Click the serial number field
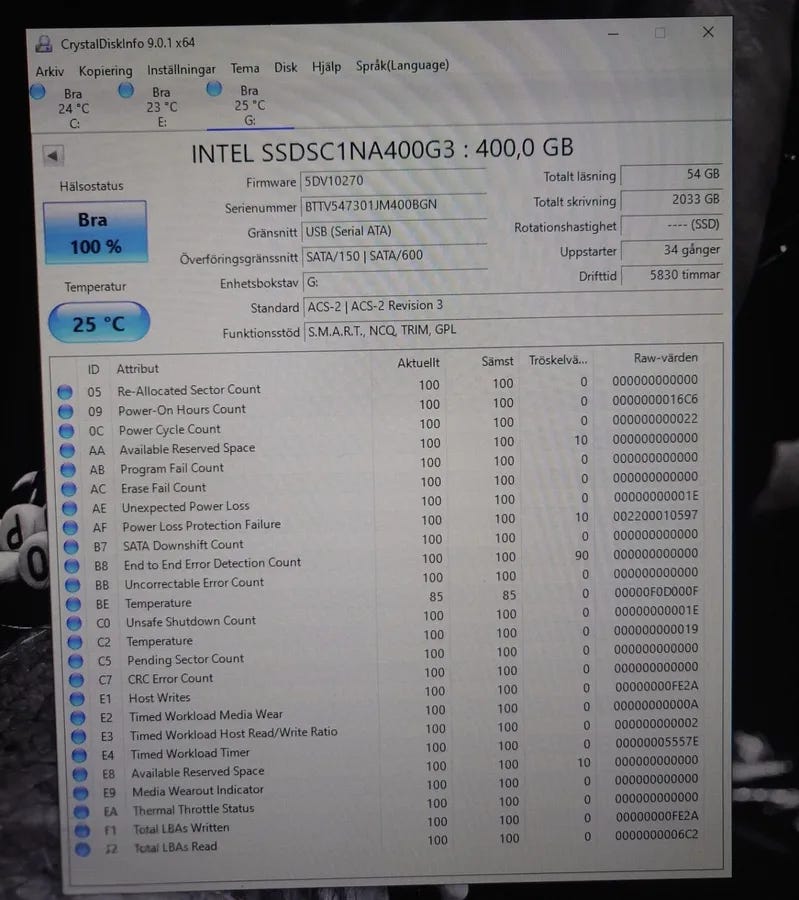This screenshot has width=799, height=900. coord(394,205)
